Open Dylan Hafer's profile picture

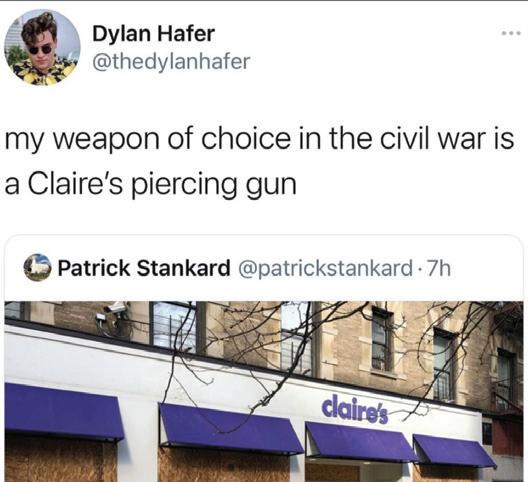pos(42,47)
